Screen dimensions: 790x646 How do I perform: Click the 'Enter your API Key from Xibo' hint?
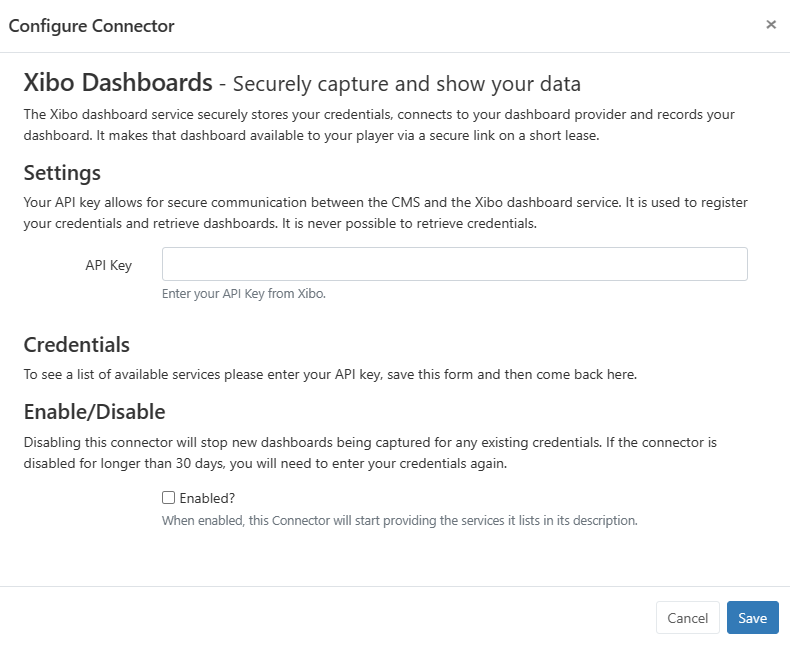pos(244,294)
